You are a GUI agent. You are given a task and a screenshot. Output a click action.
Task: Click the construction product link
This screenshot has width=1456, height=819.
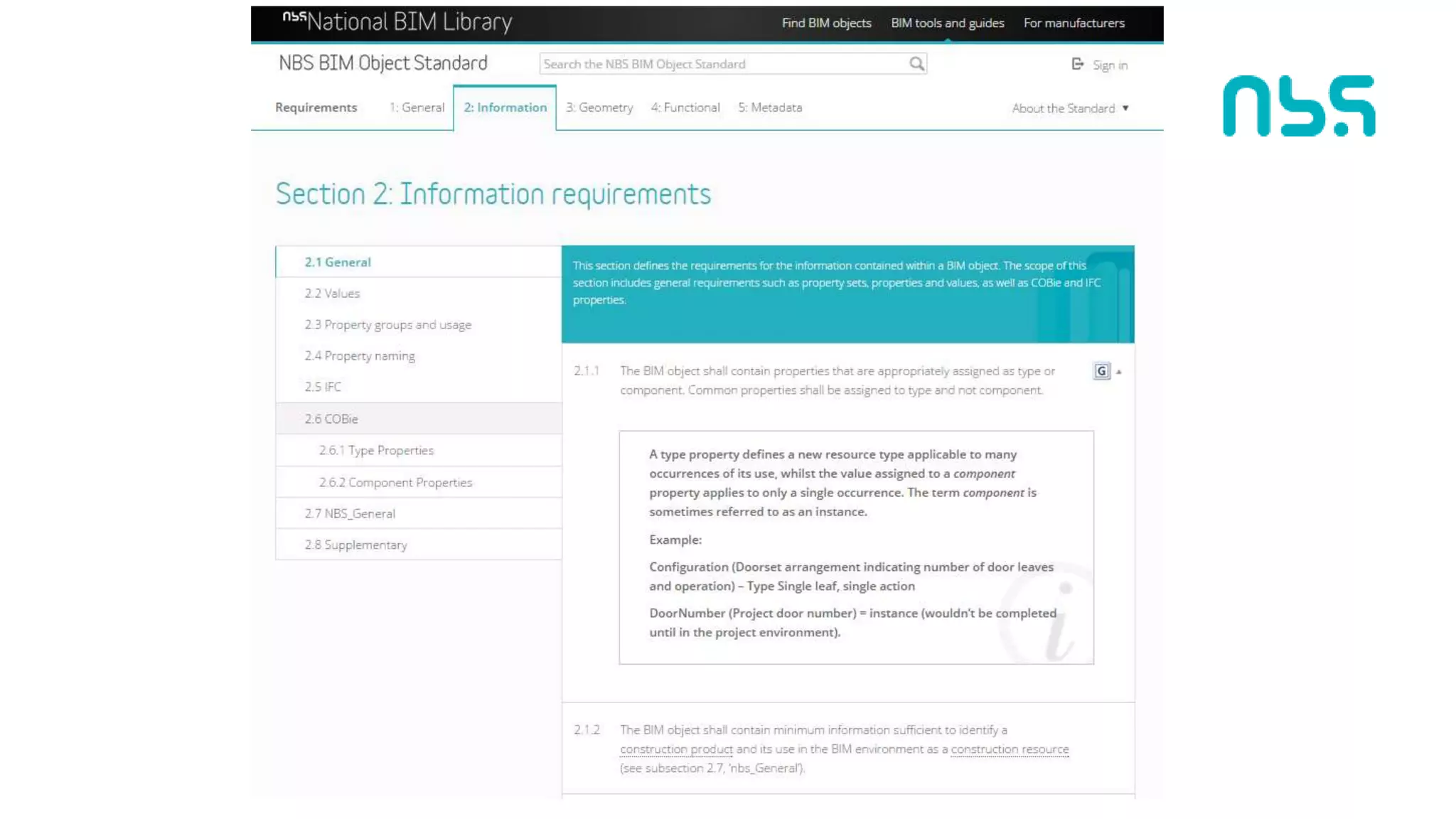tap(676, 749)
